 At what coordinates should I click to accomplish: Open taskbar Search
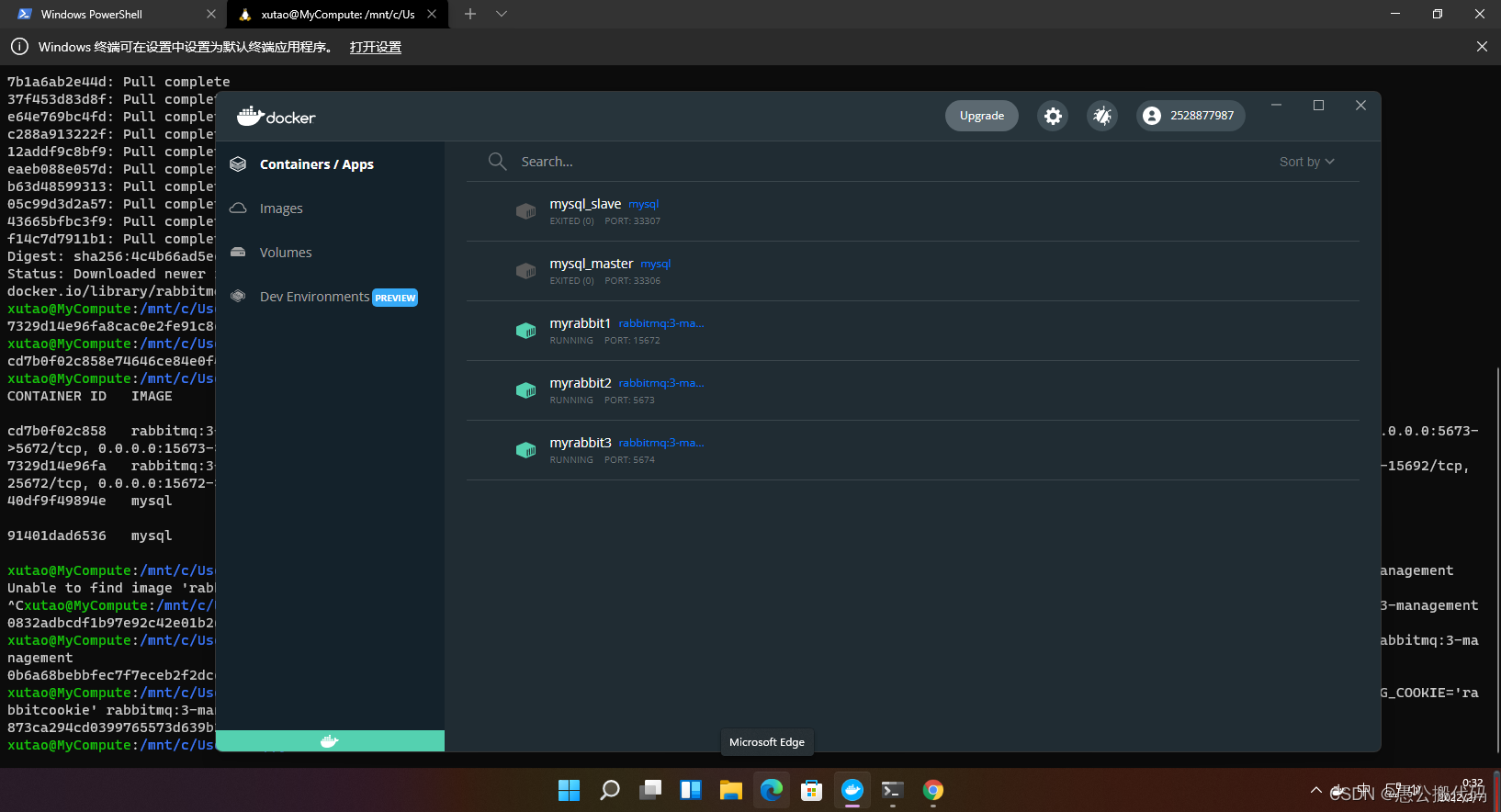610,790
